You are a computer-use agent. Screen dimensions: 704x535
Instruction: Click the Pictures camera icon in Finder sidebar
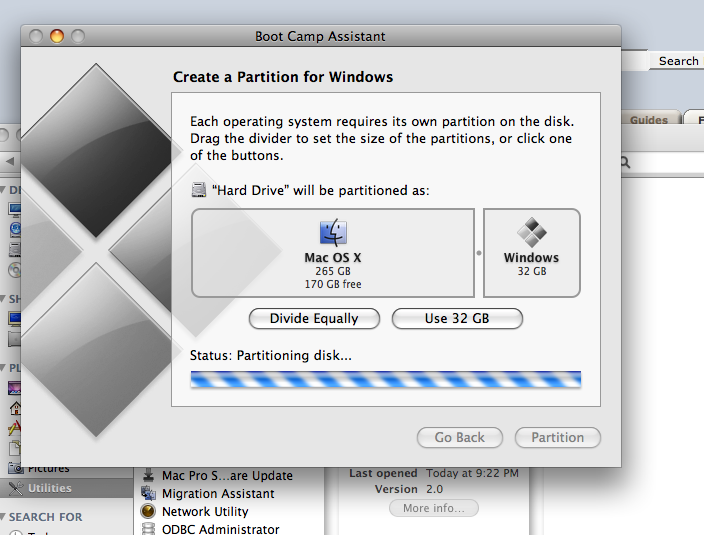[15, 469]
